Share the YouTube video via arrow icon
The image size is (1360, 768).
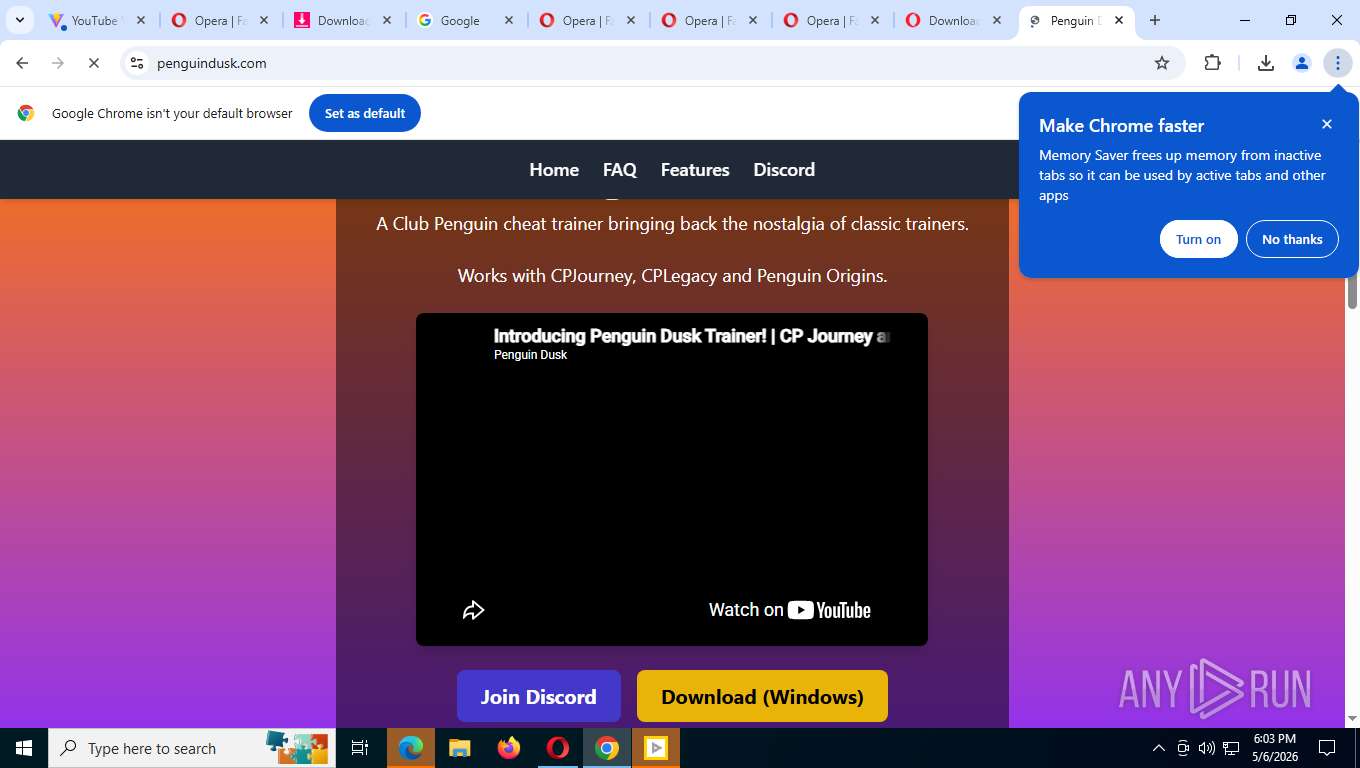[x=473, y=610]
